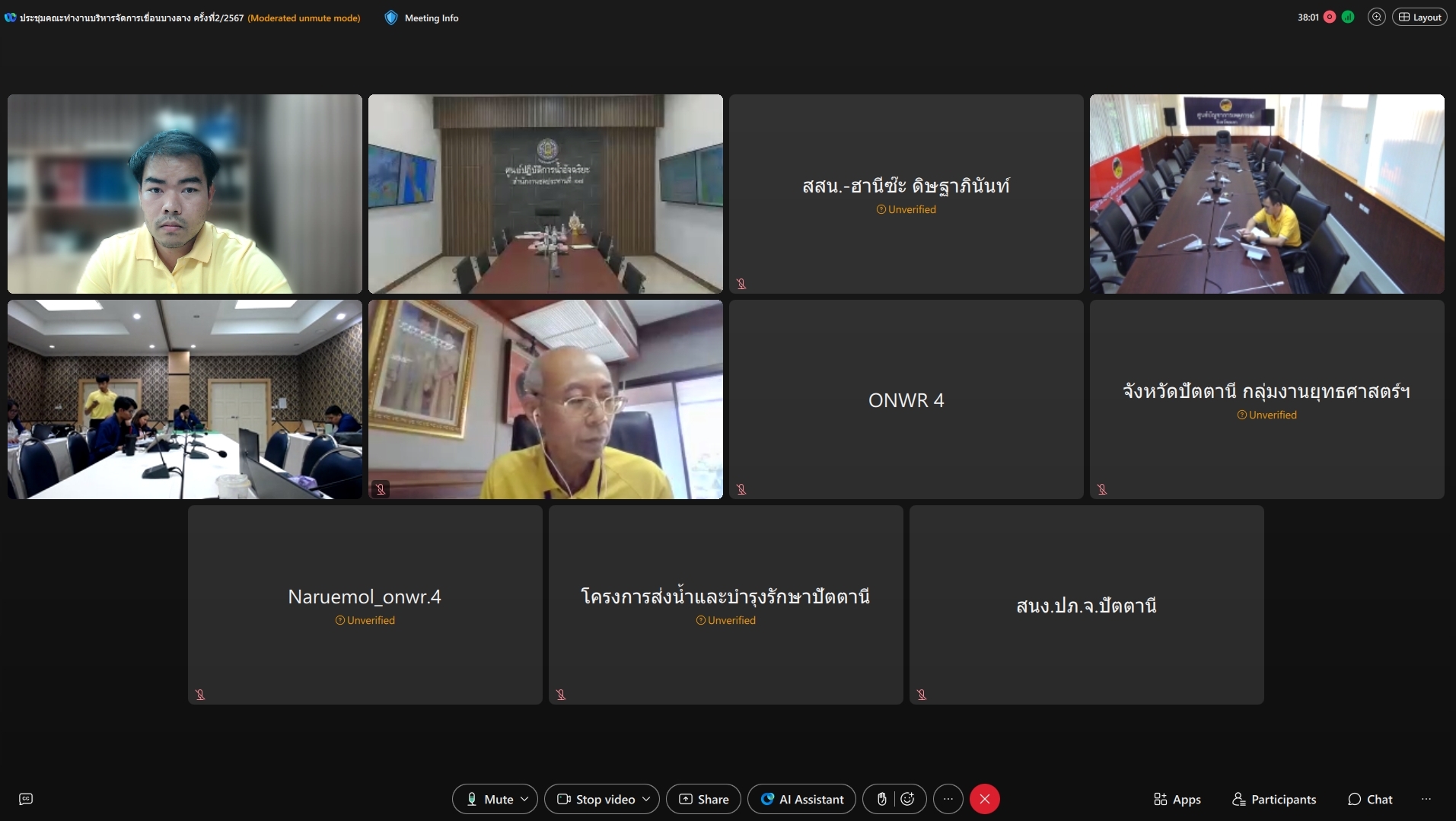Screen dimensions: 1456x821
Task: Open the green network quality indicator
Action: (1348, 17)
